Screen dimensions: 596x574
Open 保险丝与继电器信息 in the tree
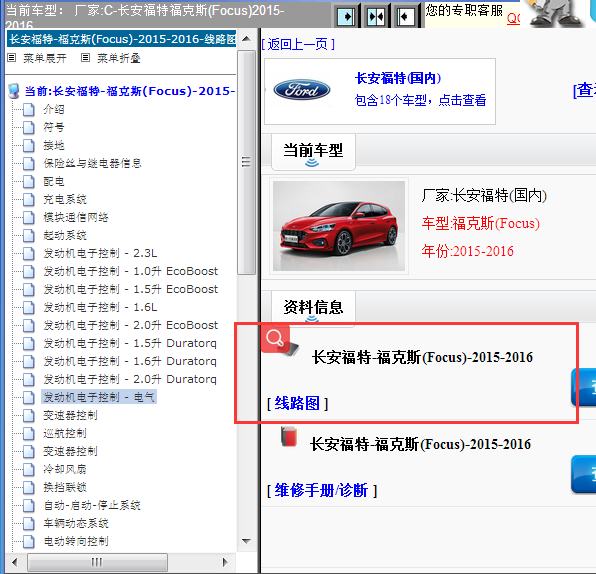92,163
